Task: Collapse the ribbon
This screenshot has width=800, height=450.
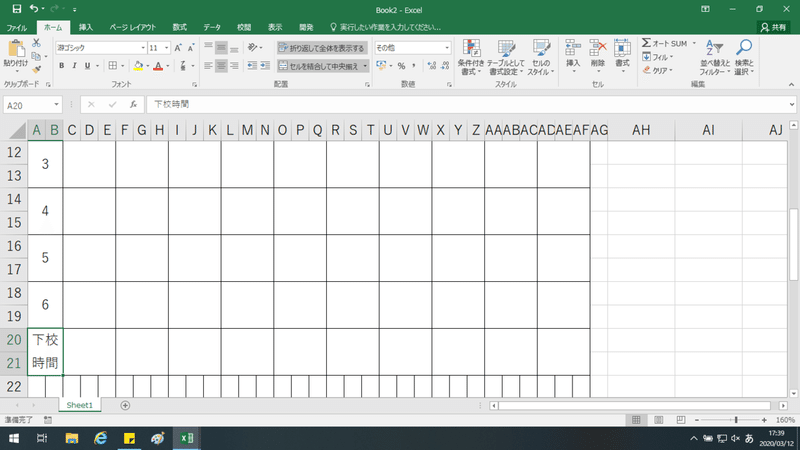Action: (791, 84)
